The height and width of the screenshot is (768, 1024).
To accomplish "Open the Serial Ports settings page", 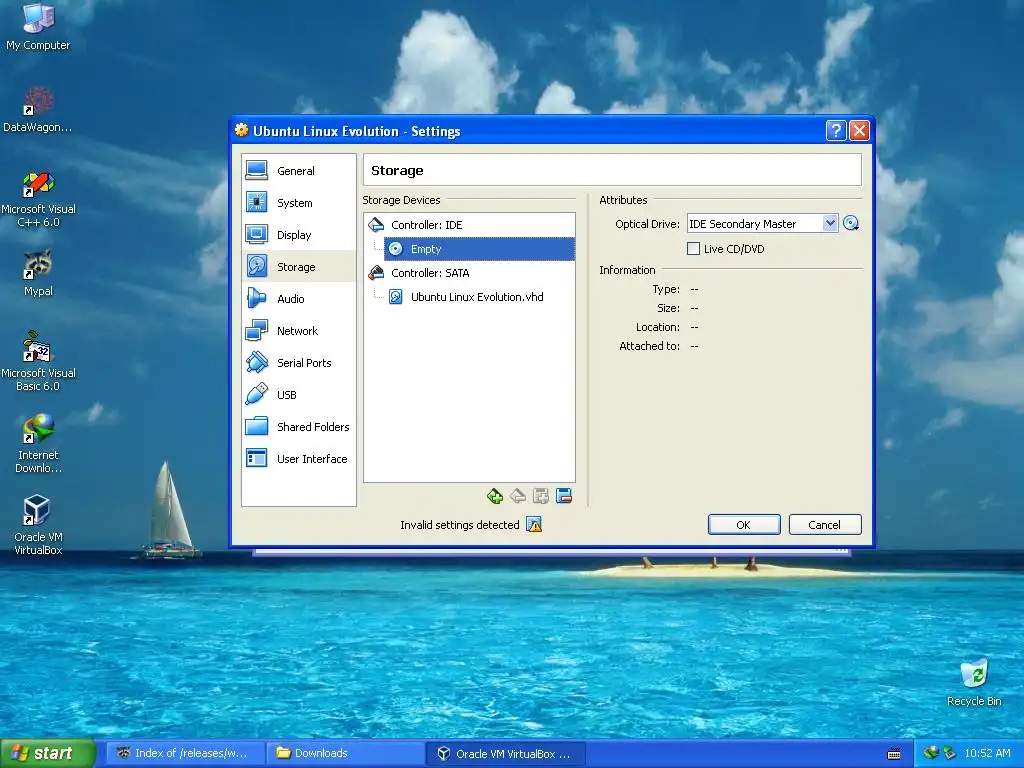I will (x=298, y=362).
